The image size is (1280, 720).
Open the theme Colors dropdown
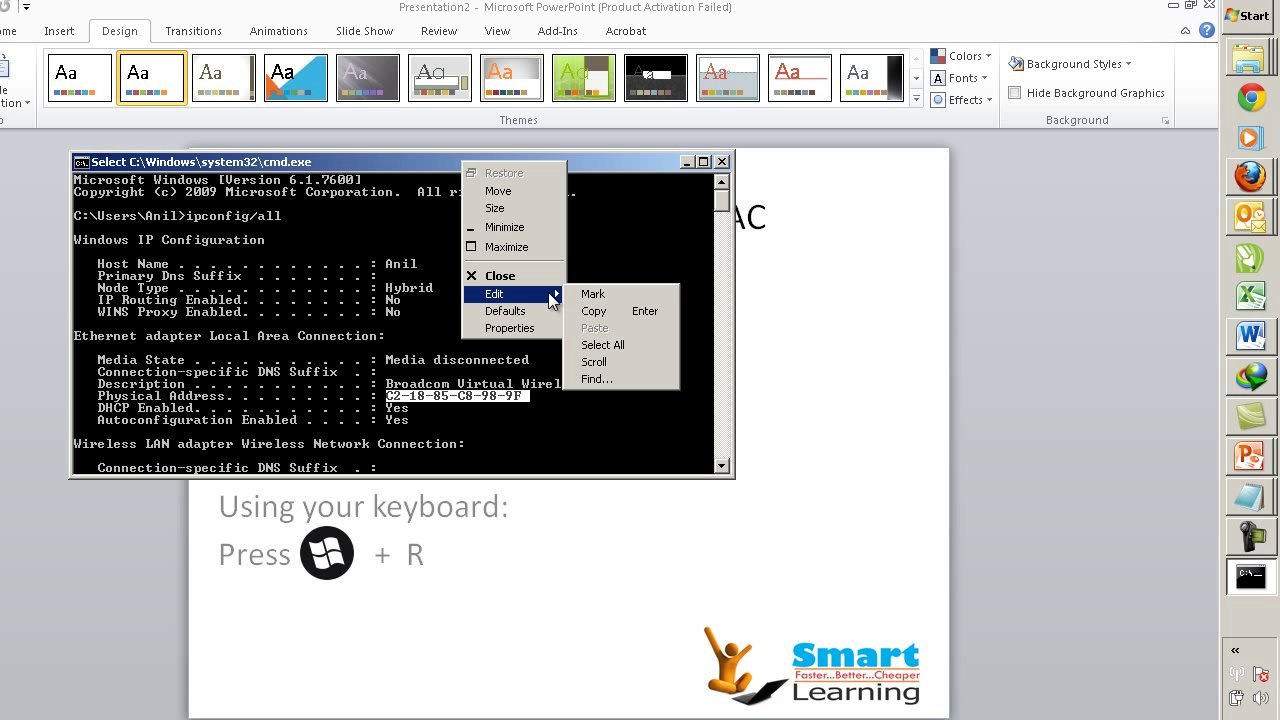(x=961, y=56)
